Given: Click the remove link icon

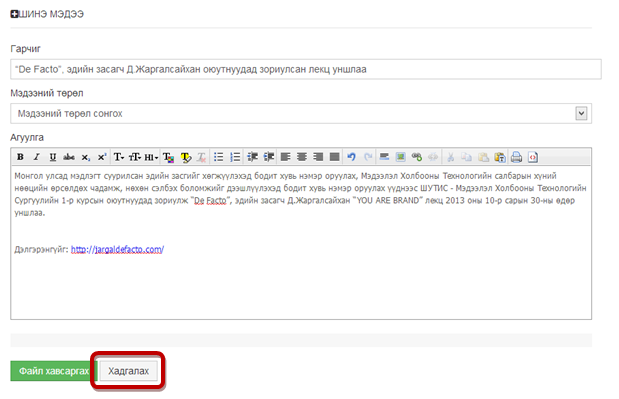Looking at the screenshot, I should tap(433, 157).
